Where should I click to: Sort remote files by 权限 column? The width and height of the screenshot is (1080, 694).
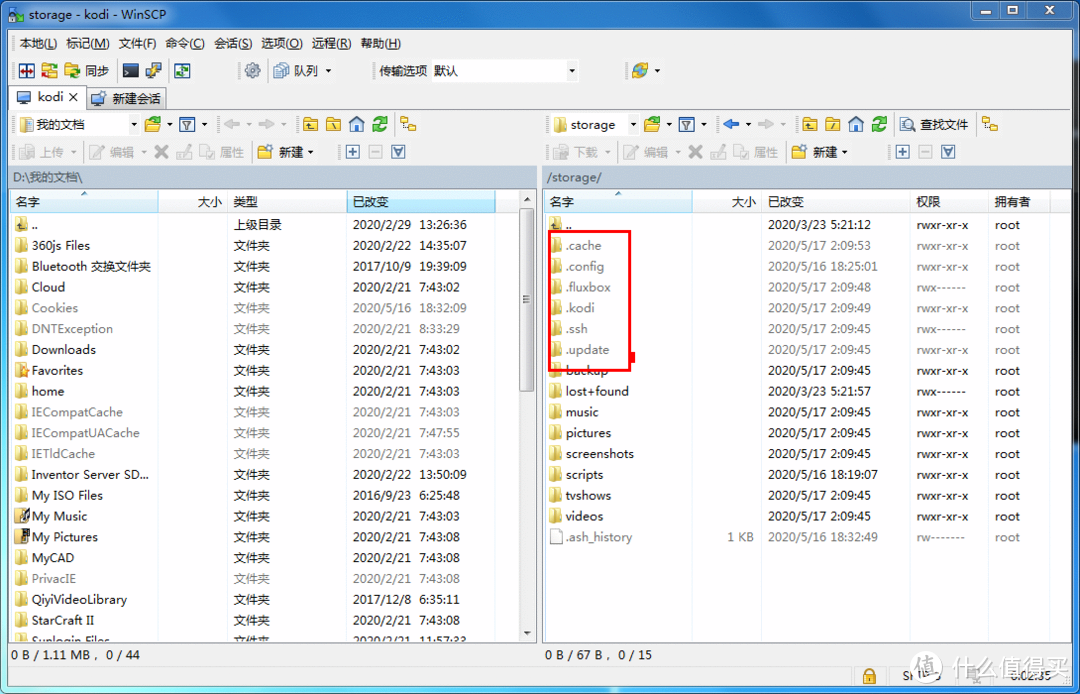948,202
